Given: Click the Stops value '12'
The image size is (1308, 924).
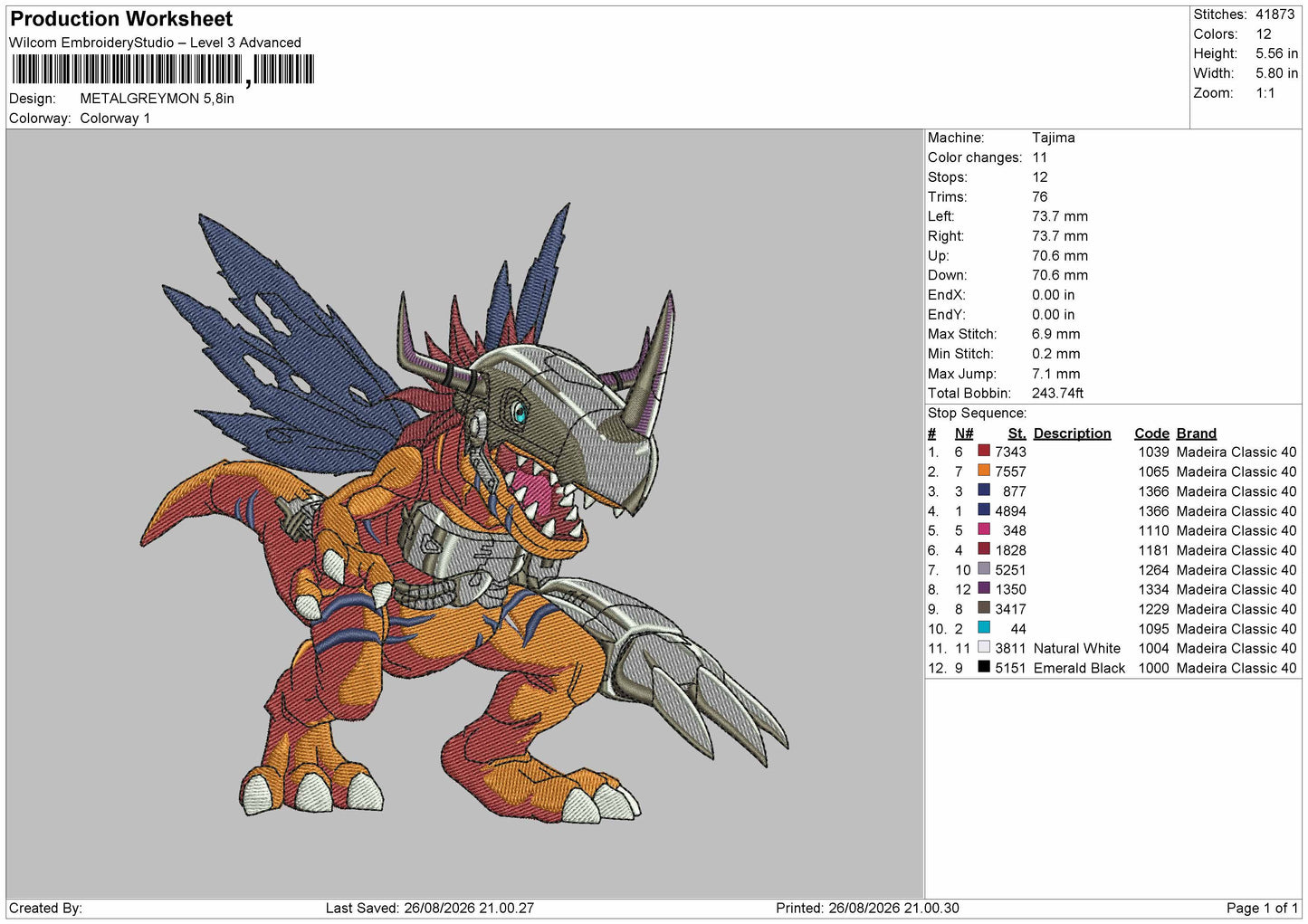Looking at the screenshot, I should pyautogui.click(x=1039, y=177).
